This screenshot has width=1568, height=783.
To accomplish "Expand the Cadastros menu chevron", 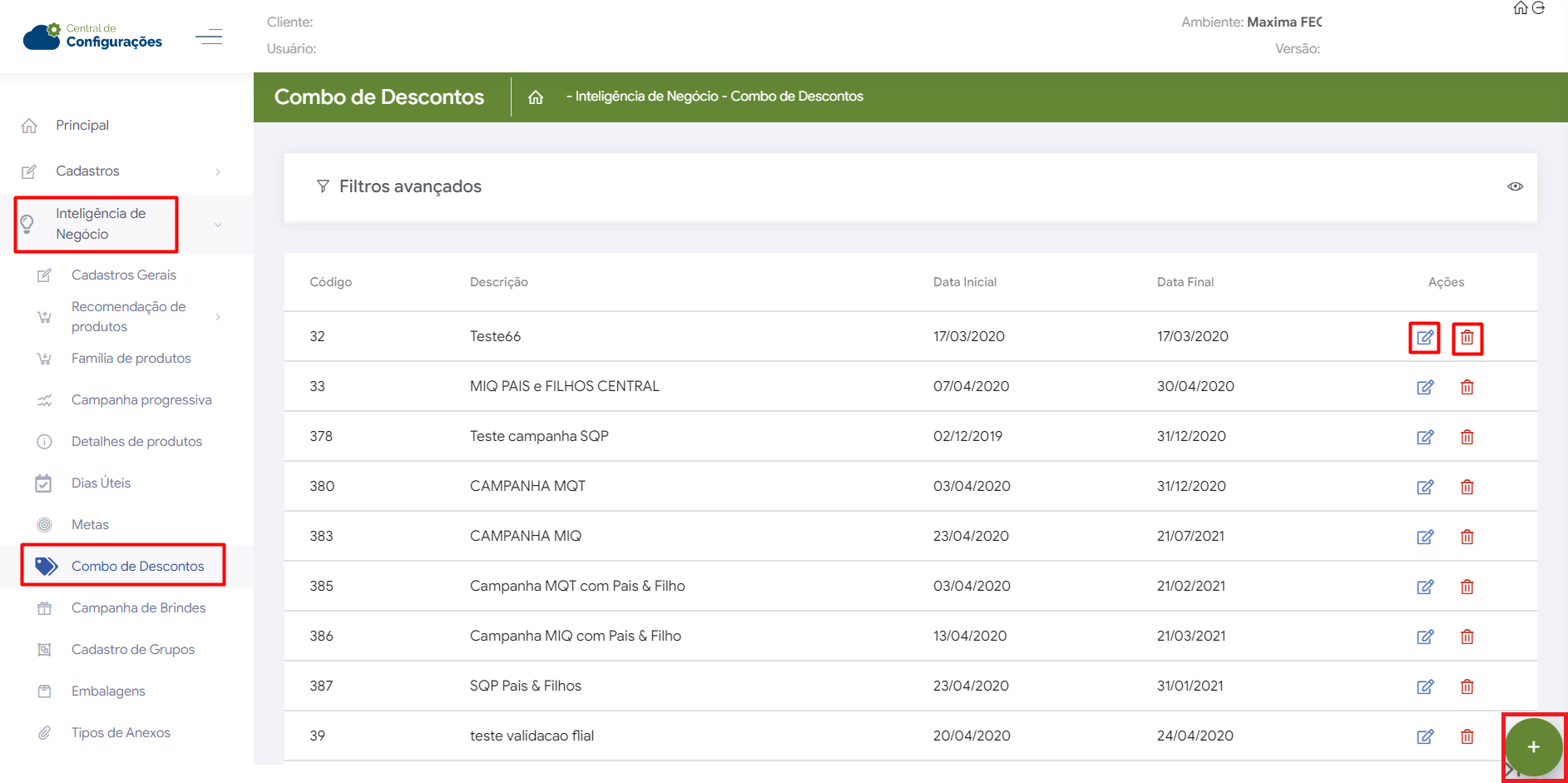I will [x=218, y=171].
